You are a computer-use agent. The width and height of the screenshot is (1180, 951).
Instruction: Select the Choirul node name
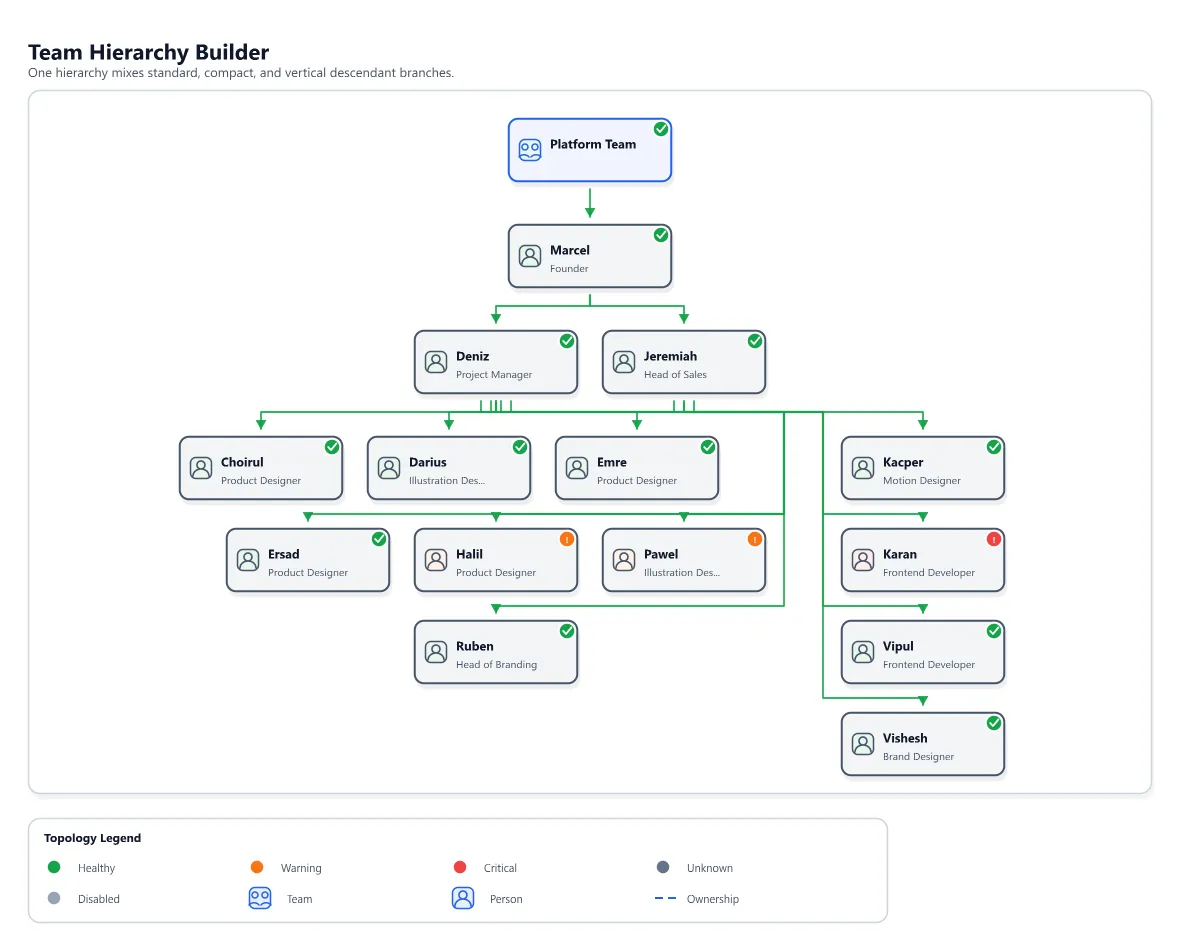click(242, 462)
